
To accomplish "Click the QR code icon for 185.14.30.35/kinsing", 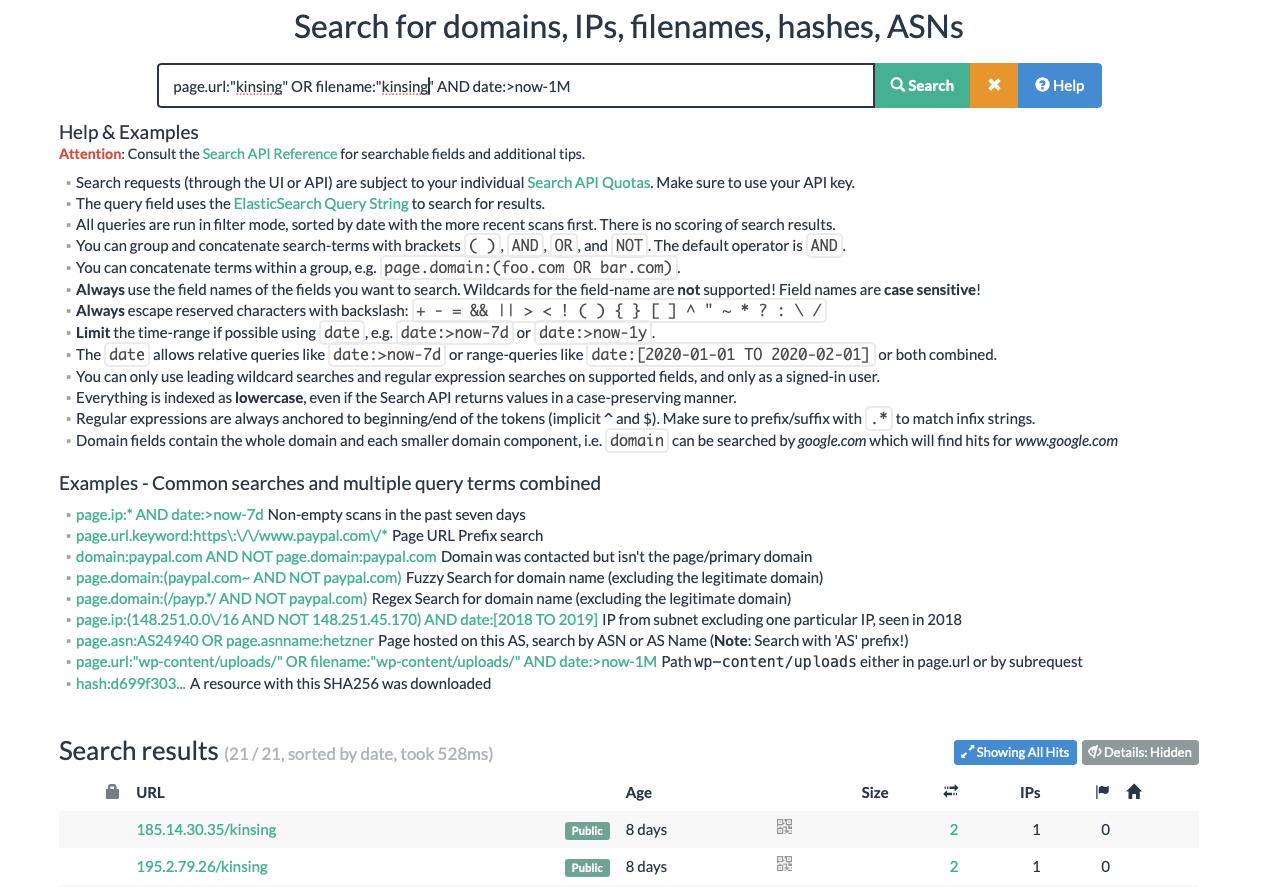I will pos(784,827).
